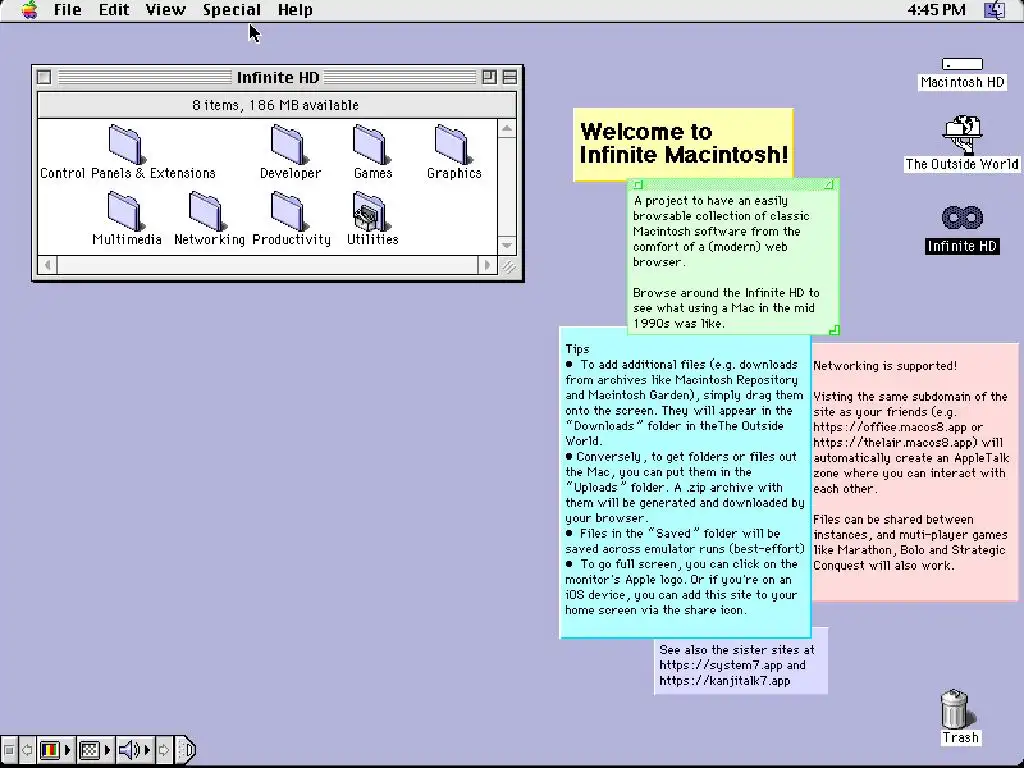Expand resolution popup arrow in control strip
Screen dimensions: 1024x768
click(x=108, y=750)
